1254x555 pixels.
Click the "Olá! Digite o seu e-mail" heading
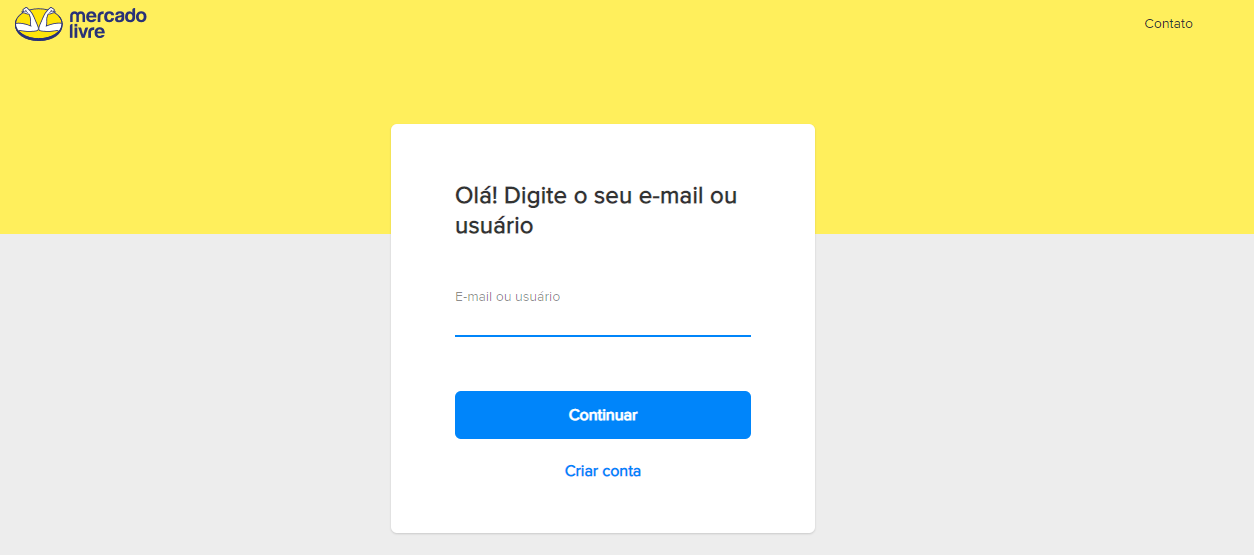coord(596,196)
